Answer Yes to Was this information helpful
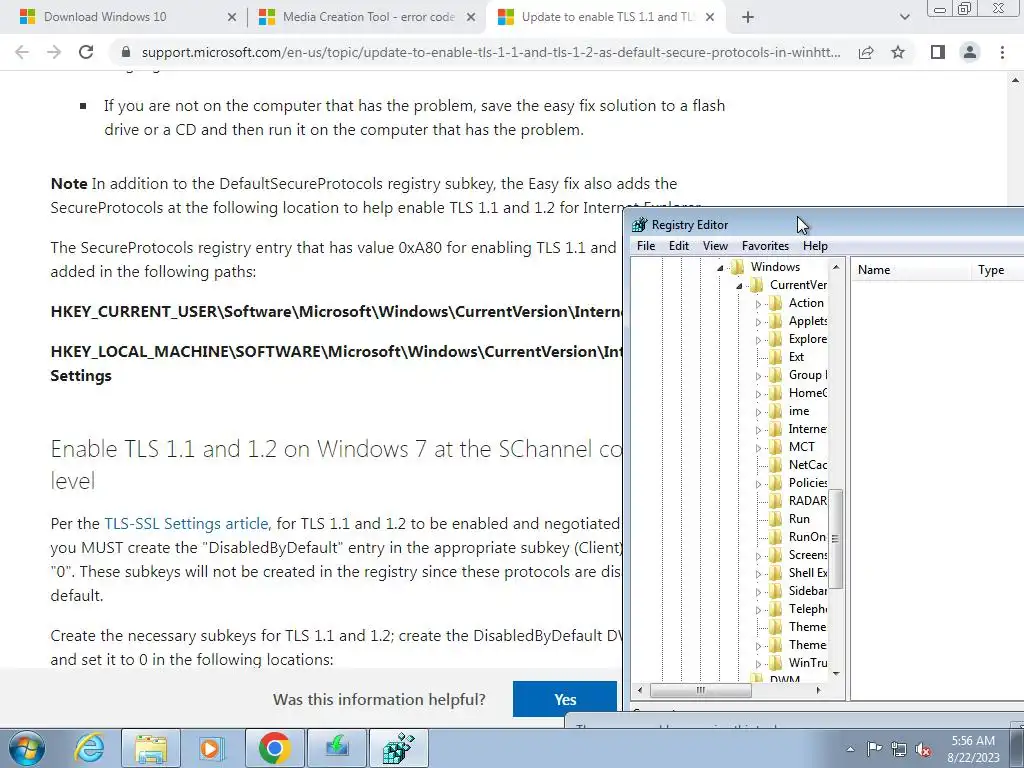The height and width of the screenshot is (768, 1024). [565, 699]
